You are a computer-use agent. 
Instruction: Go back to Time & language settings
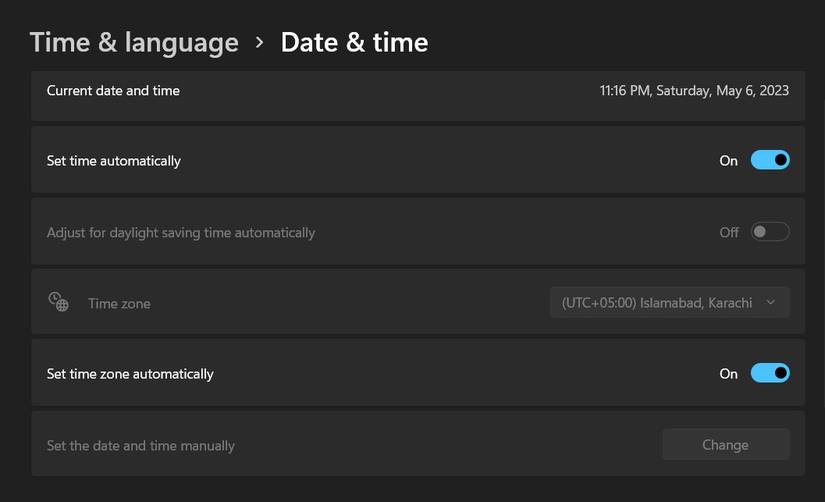134,42
